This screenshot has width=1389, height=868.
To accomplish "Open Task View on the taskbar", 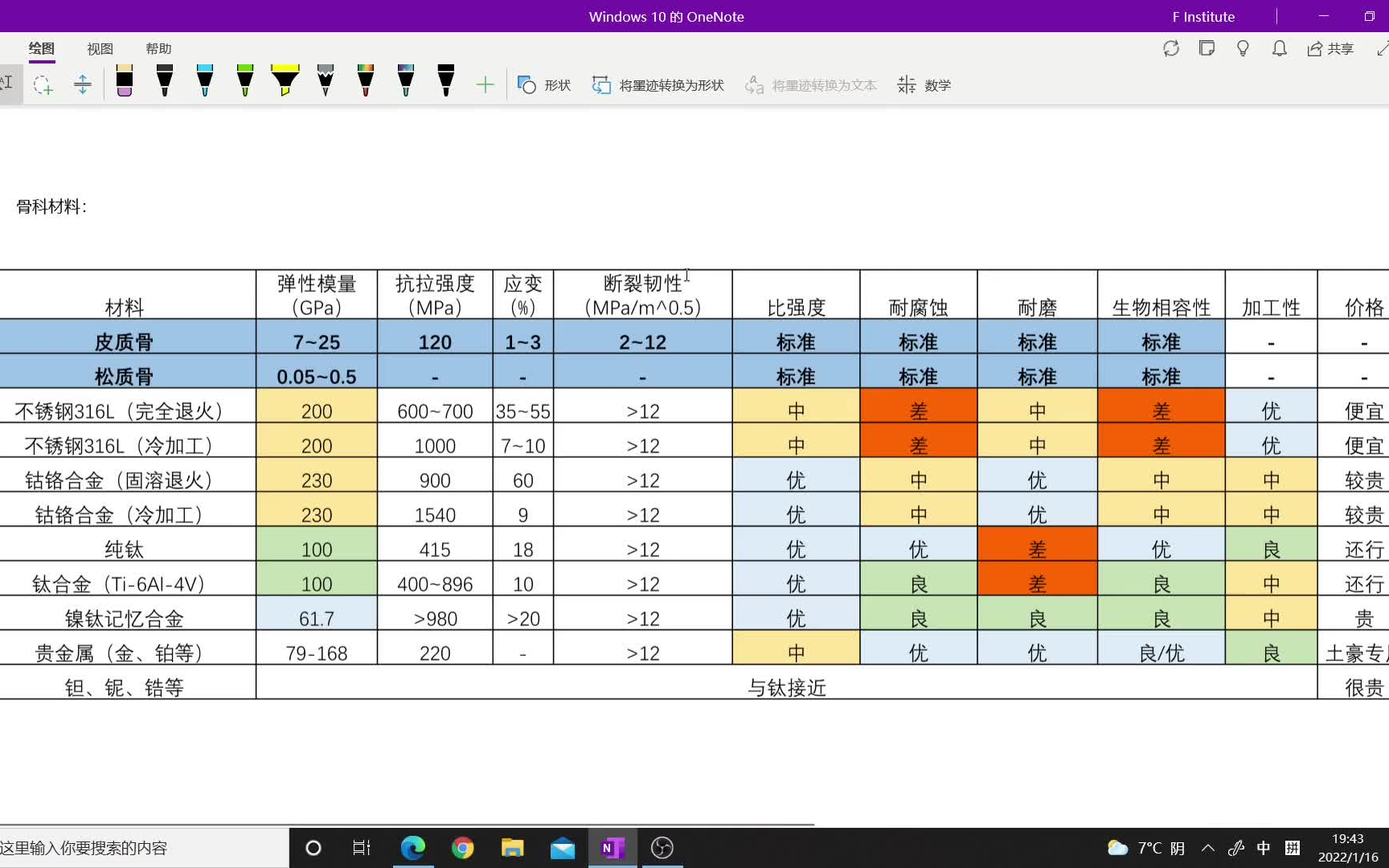I will pos(362,848).
